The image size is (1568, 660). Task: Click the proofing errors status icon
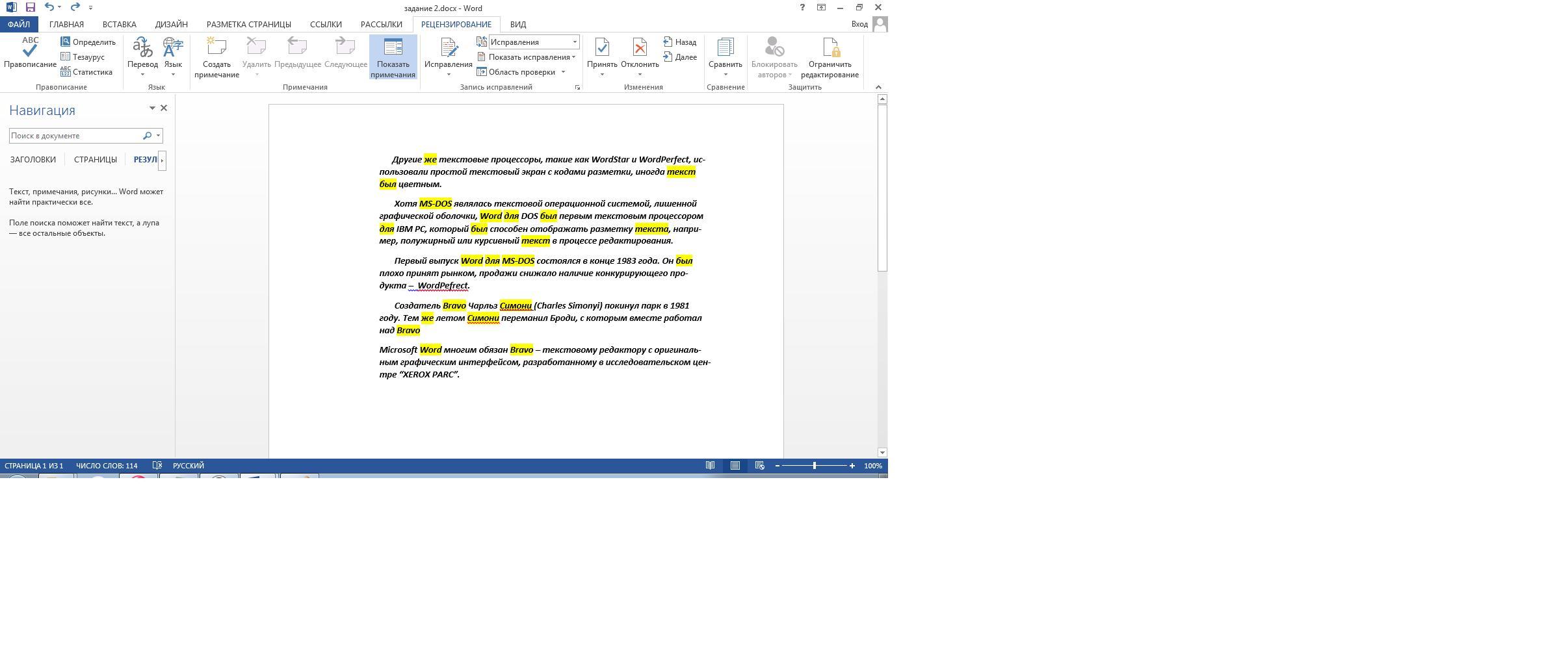[x=157, y=466]
